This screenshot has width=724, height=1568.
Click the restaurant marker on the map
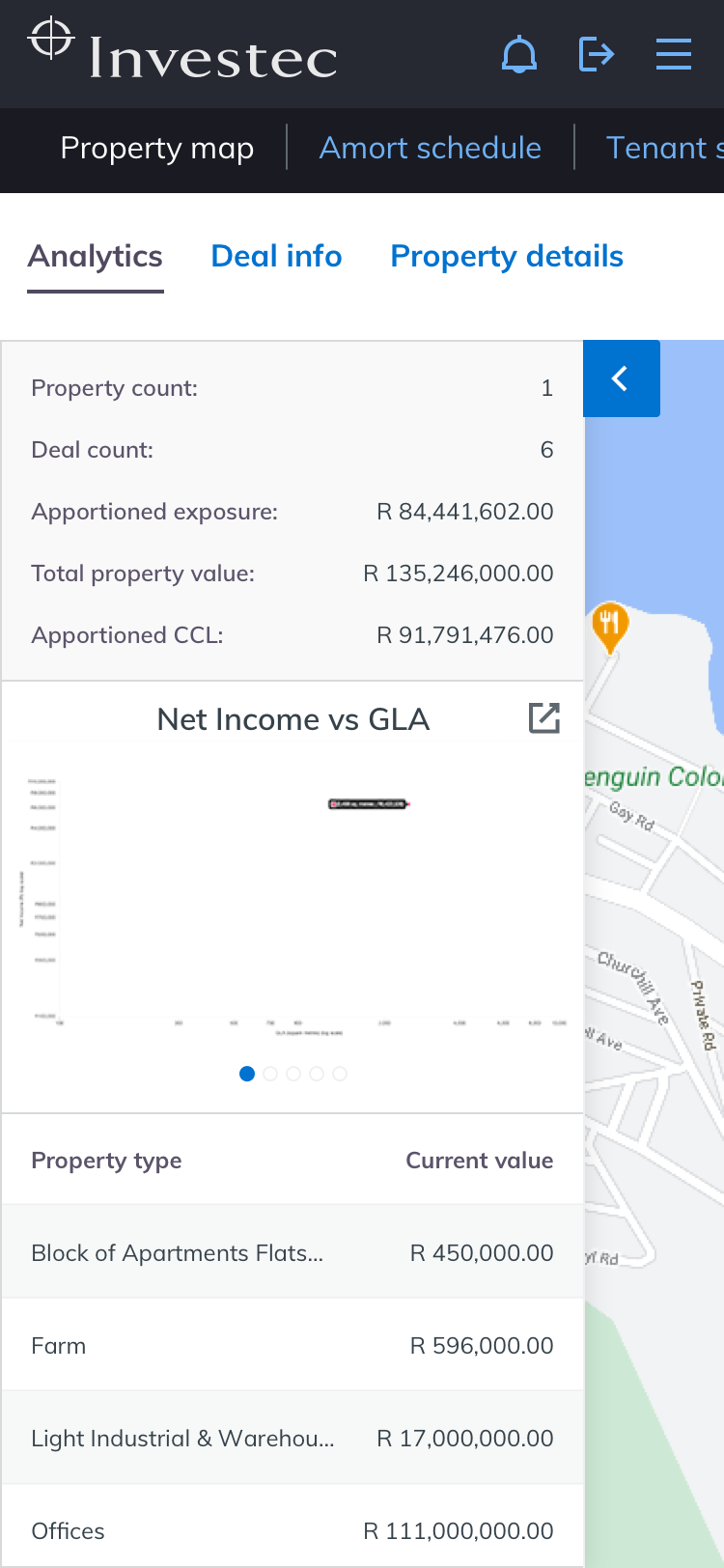[610, 625]
